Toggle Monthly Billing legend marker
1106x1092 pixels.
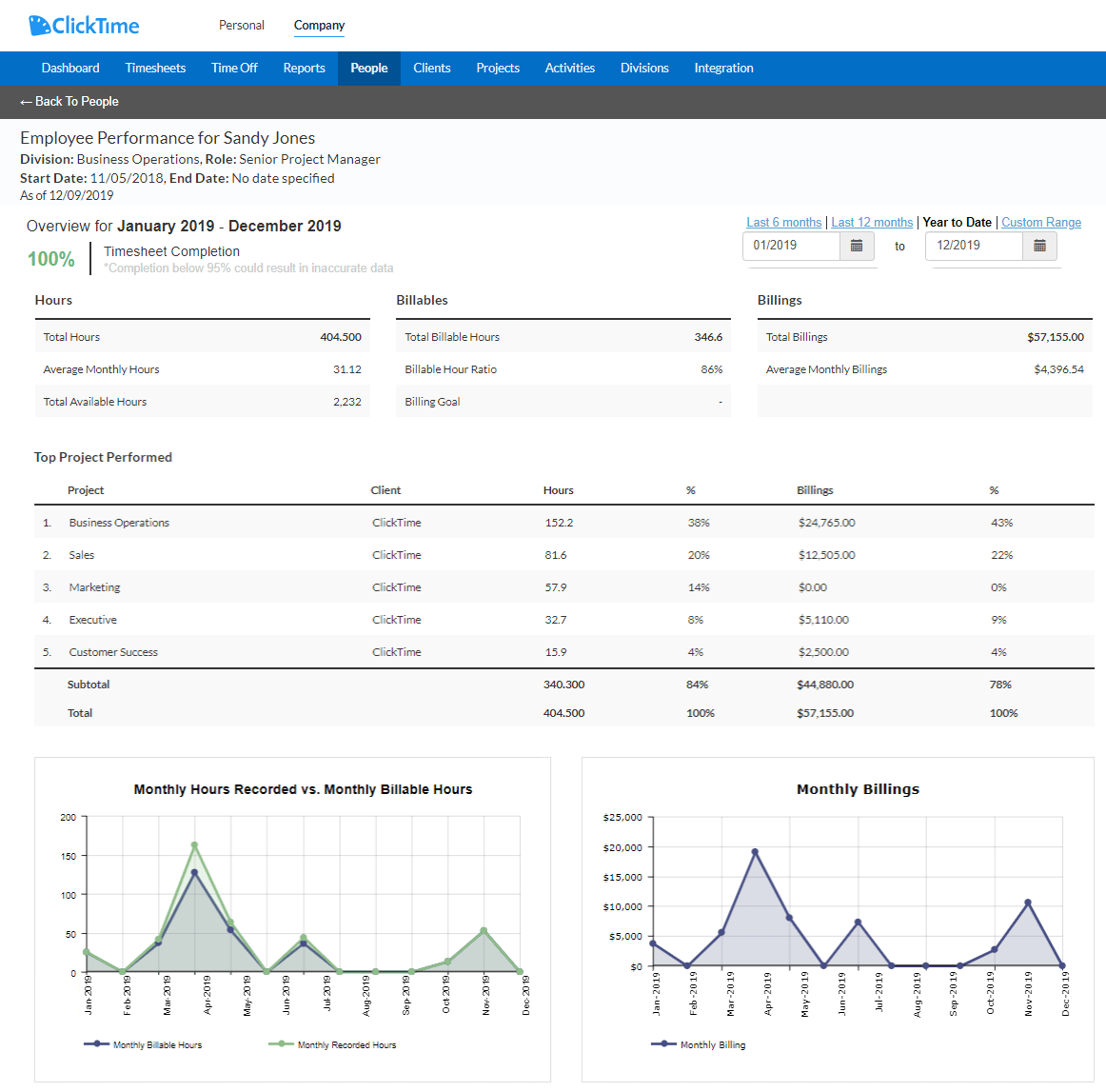[663, 1044]
